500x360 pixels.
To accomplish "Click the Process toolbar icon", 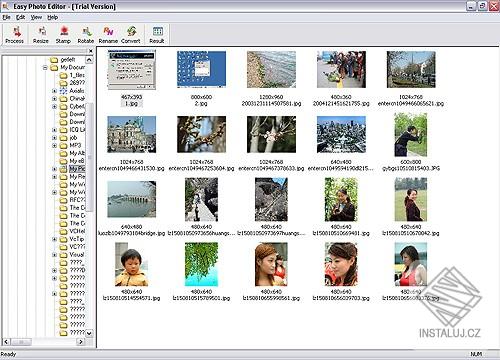I will (15, 35).
